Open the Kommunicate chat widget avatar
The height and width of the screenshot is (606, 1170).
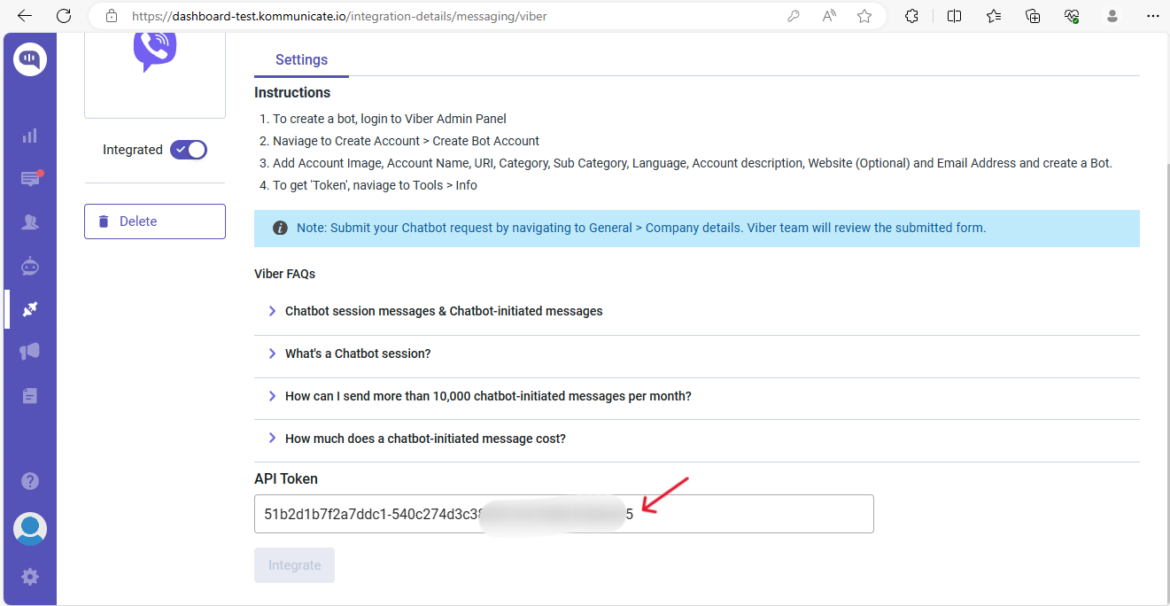point(29,528)
